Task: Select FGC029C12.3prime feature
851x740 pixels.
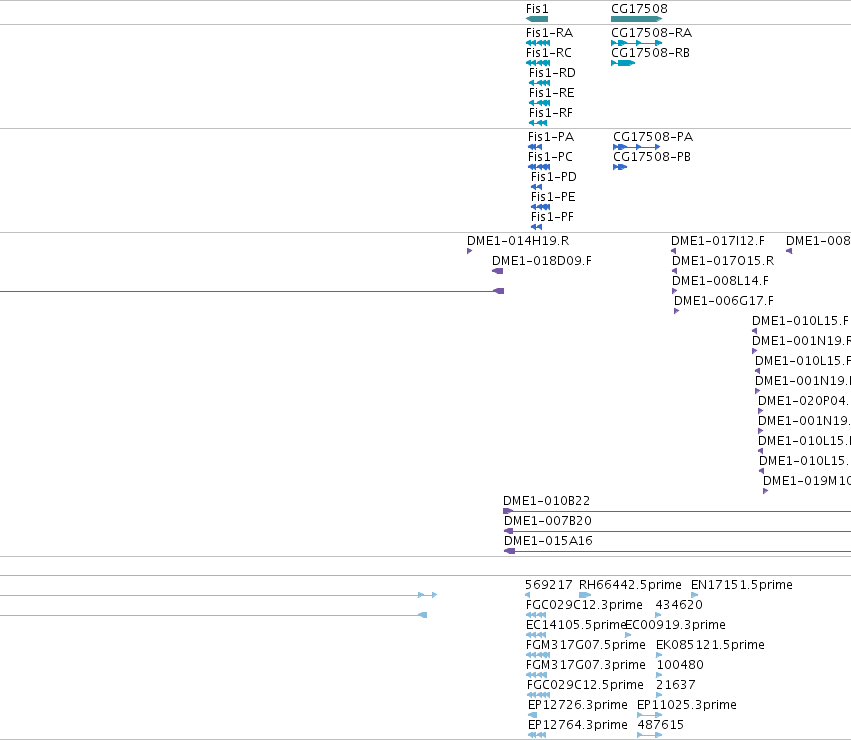Action: pyautogui.click(x=584, y=605)
